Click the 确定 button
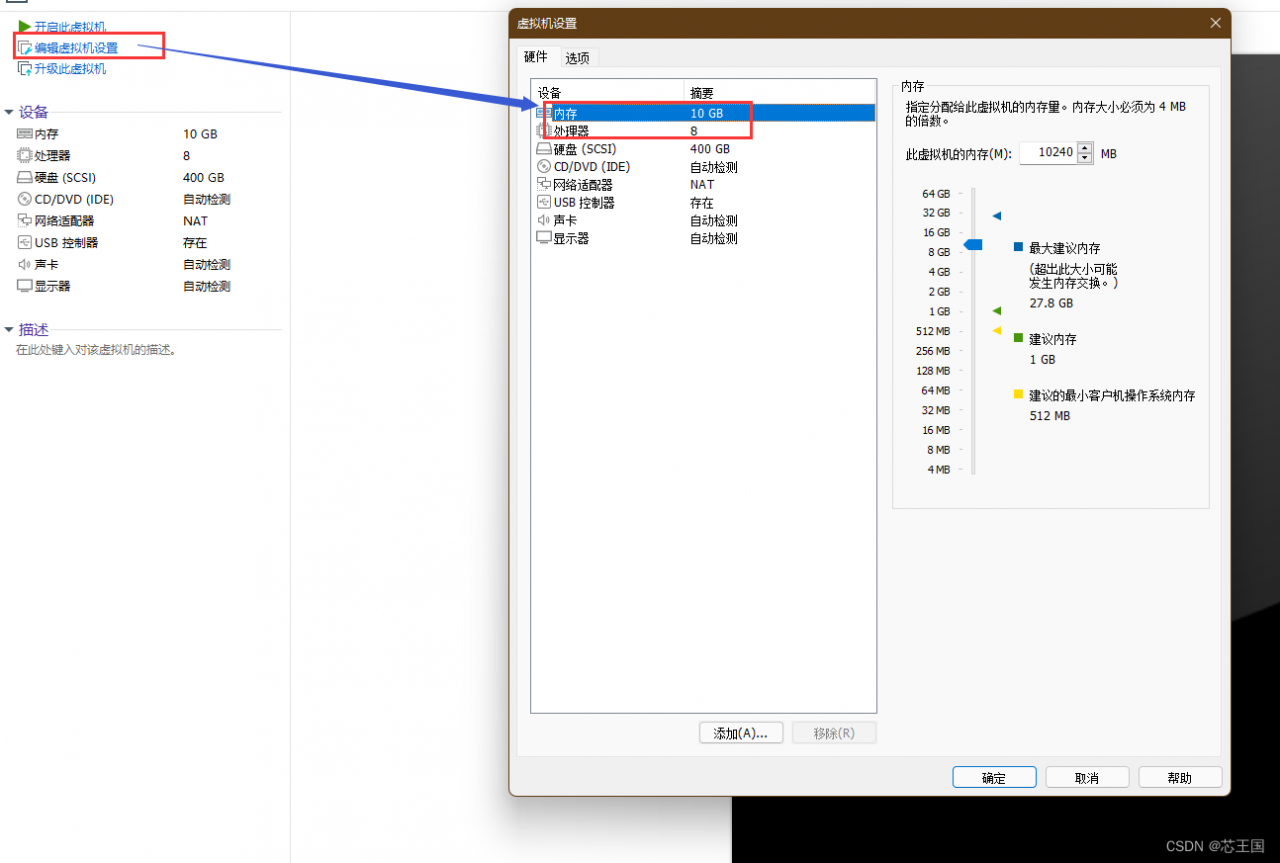 point(994,778)
